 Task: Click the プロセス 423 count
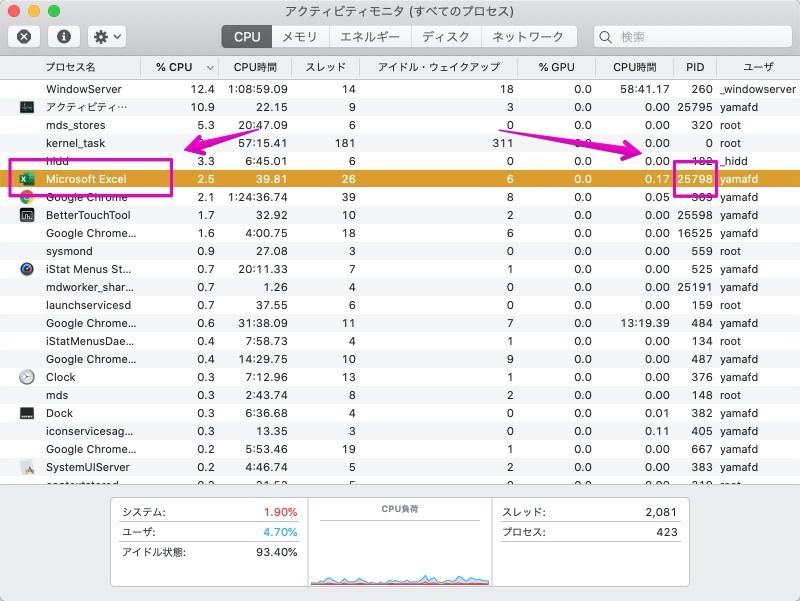(667, 532)
